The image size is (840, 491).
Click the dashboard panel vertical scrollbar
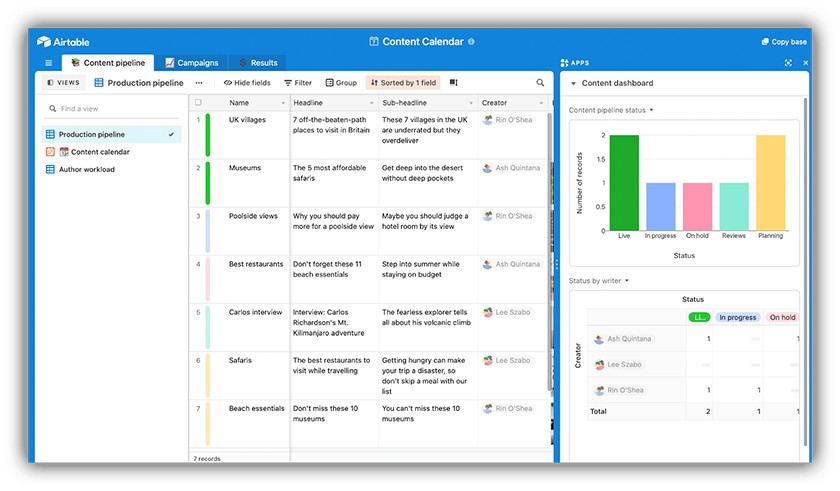[x=805, y=271]
